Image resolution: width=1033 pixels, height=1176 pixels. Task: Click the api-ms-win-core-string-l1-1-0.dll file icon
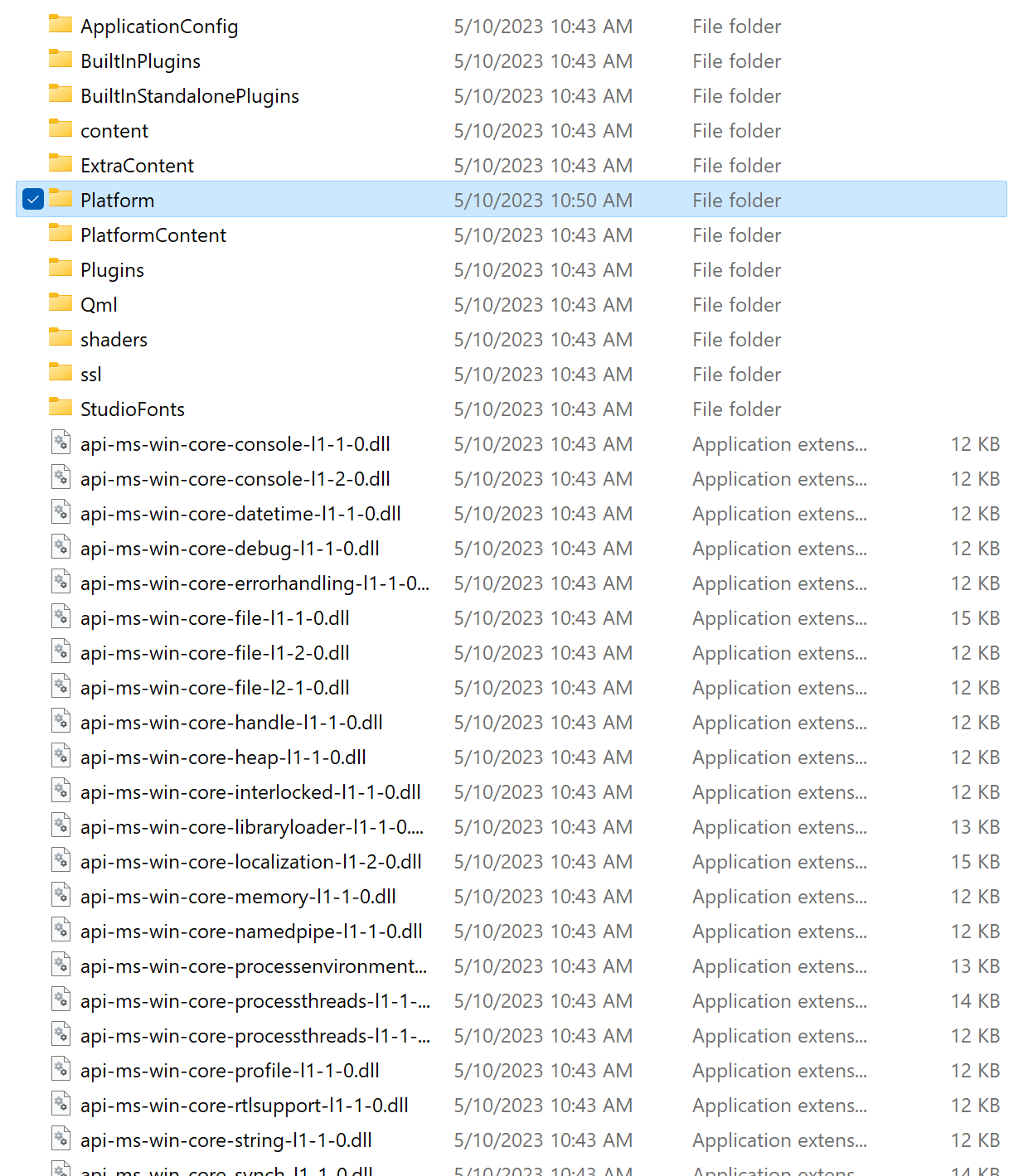coord(61,1140)
